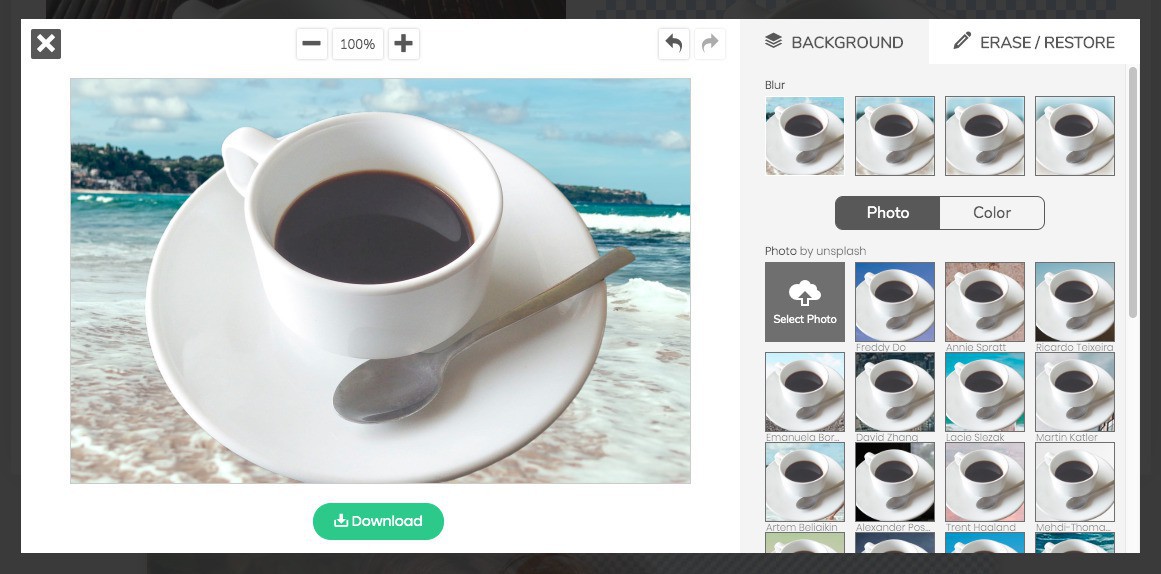The height and width of the screenshot is (574, 1161).
Task: Click the 100% zoom level field
Action: (x=358, y=44)
